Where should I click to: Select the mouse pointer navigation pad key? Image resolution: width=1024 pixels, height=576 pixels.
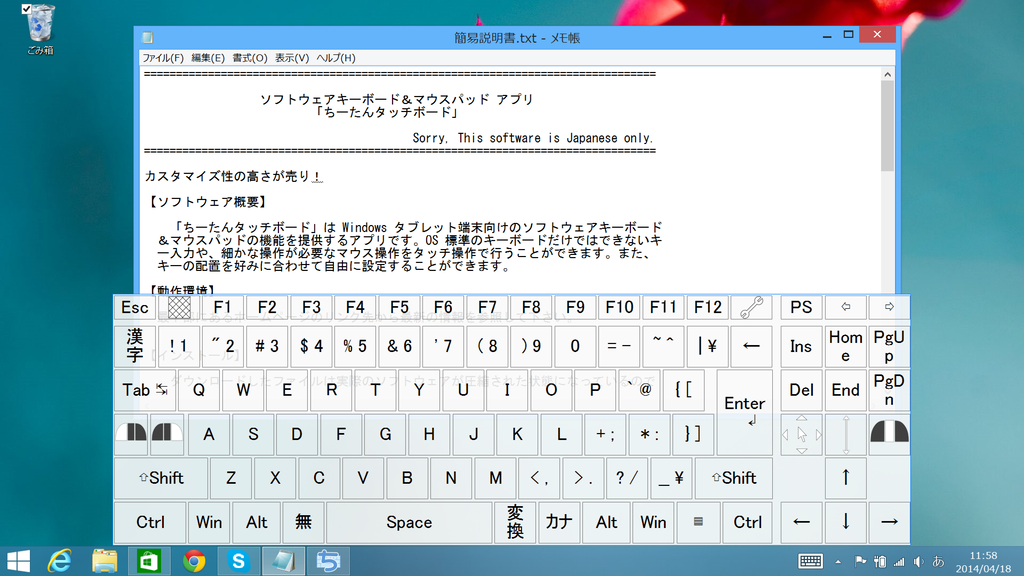coord(802,434)
